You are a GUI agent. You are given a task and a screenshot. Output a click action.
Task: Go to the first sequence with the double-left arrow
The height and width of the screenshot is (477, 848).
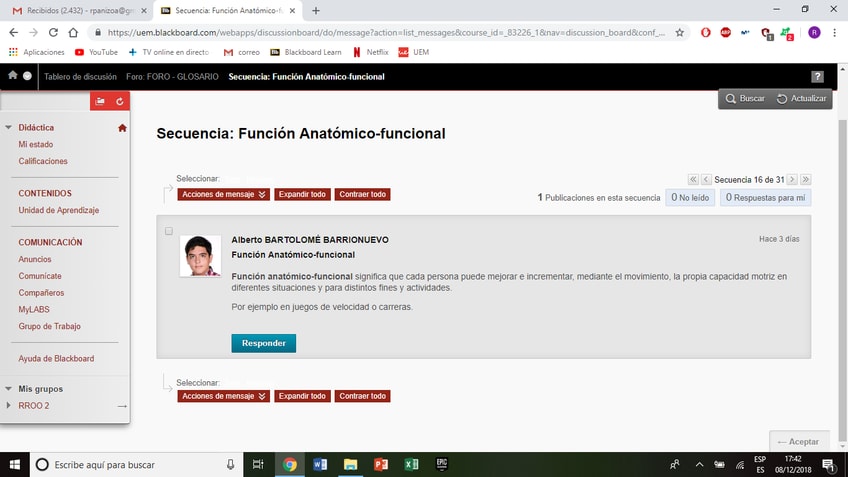pyautogui.click(x=693, y=180)
